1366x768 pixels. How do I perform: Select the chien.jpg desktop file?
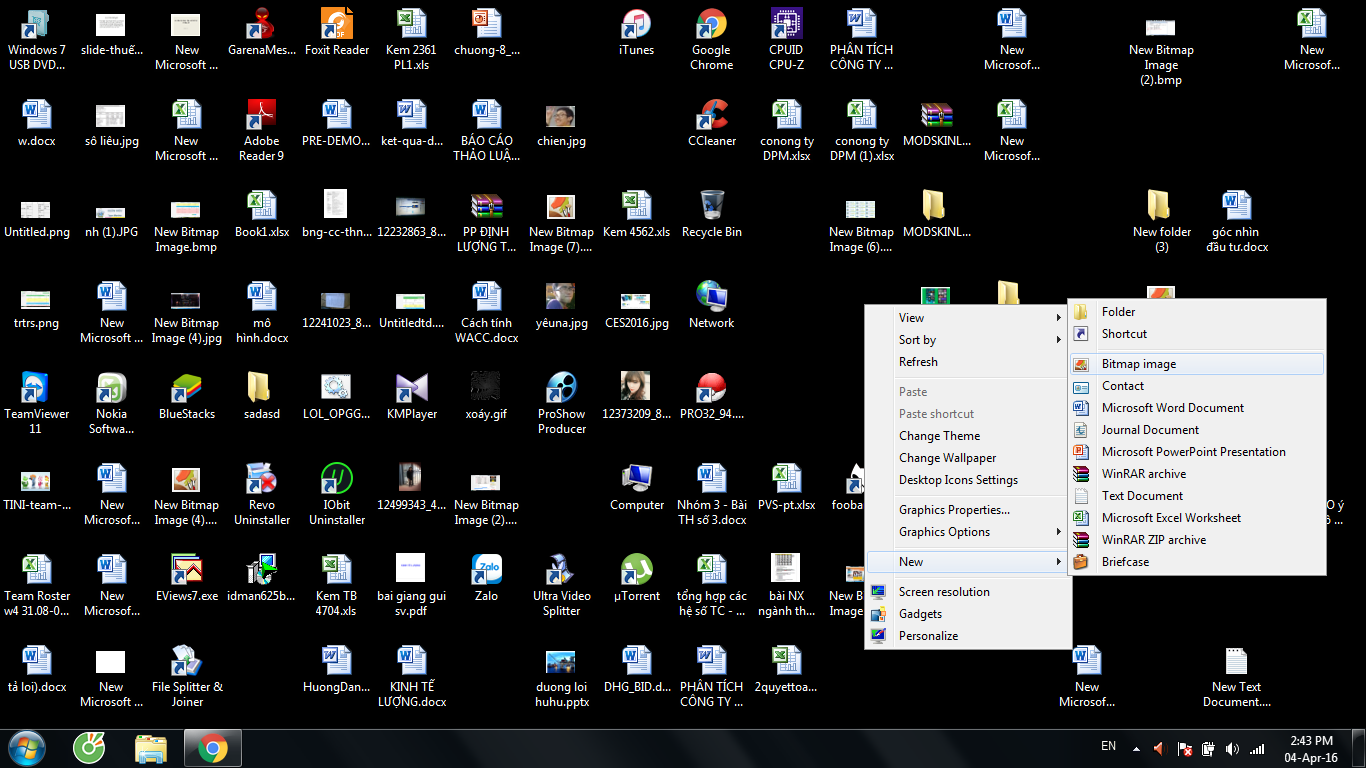[562, 124]
